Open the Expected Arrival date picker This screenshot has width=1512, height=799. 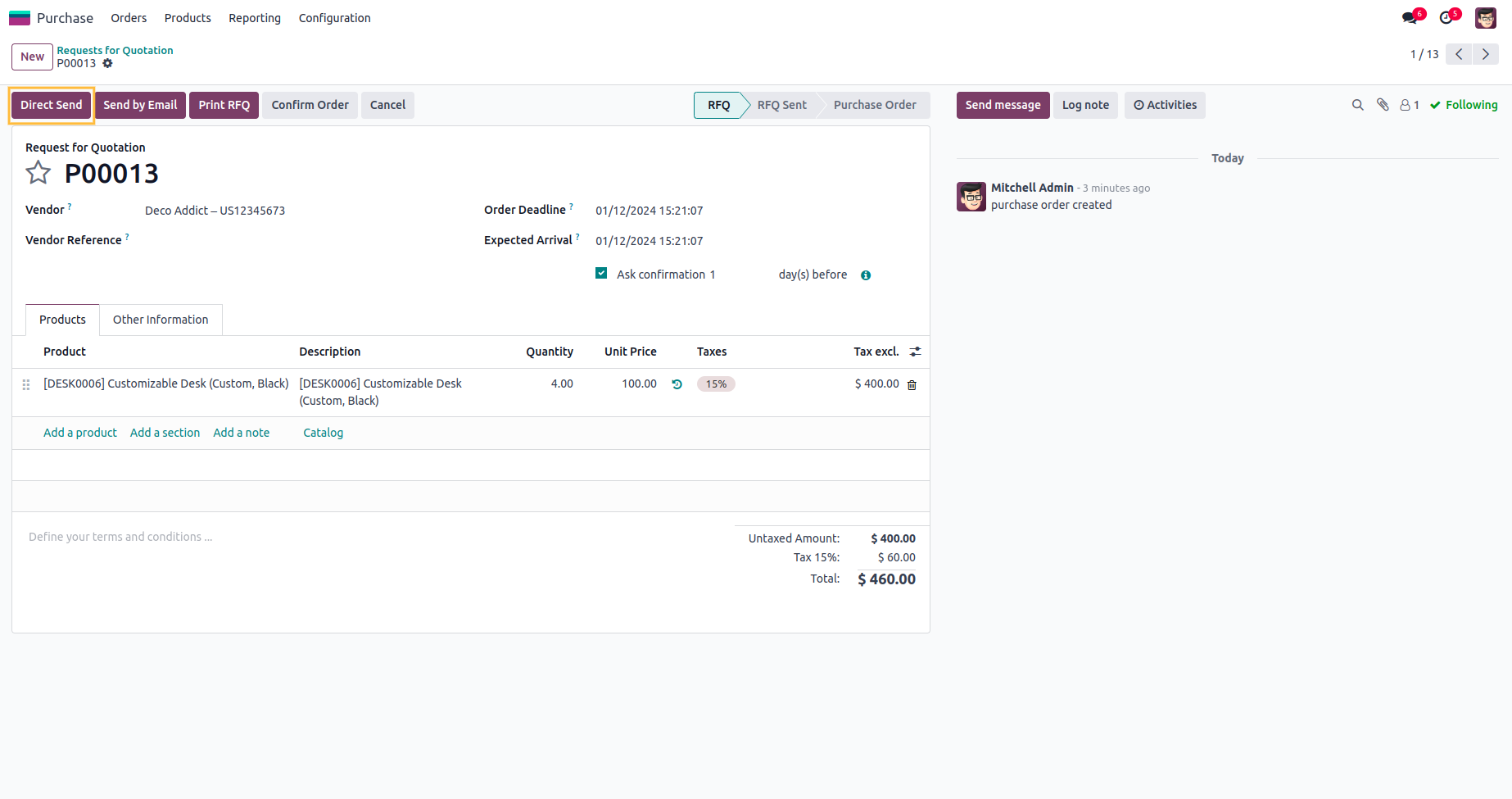pos(649,241)
